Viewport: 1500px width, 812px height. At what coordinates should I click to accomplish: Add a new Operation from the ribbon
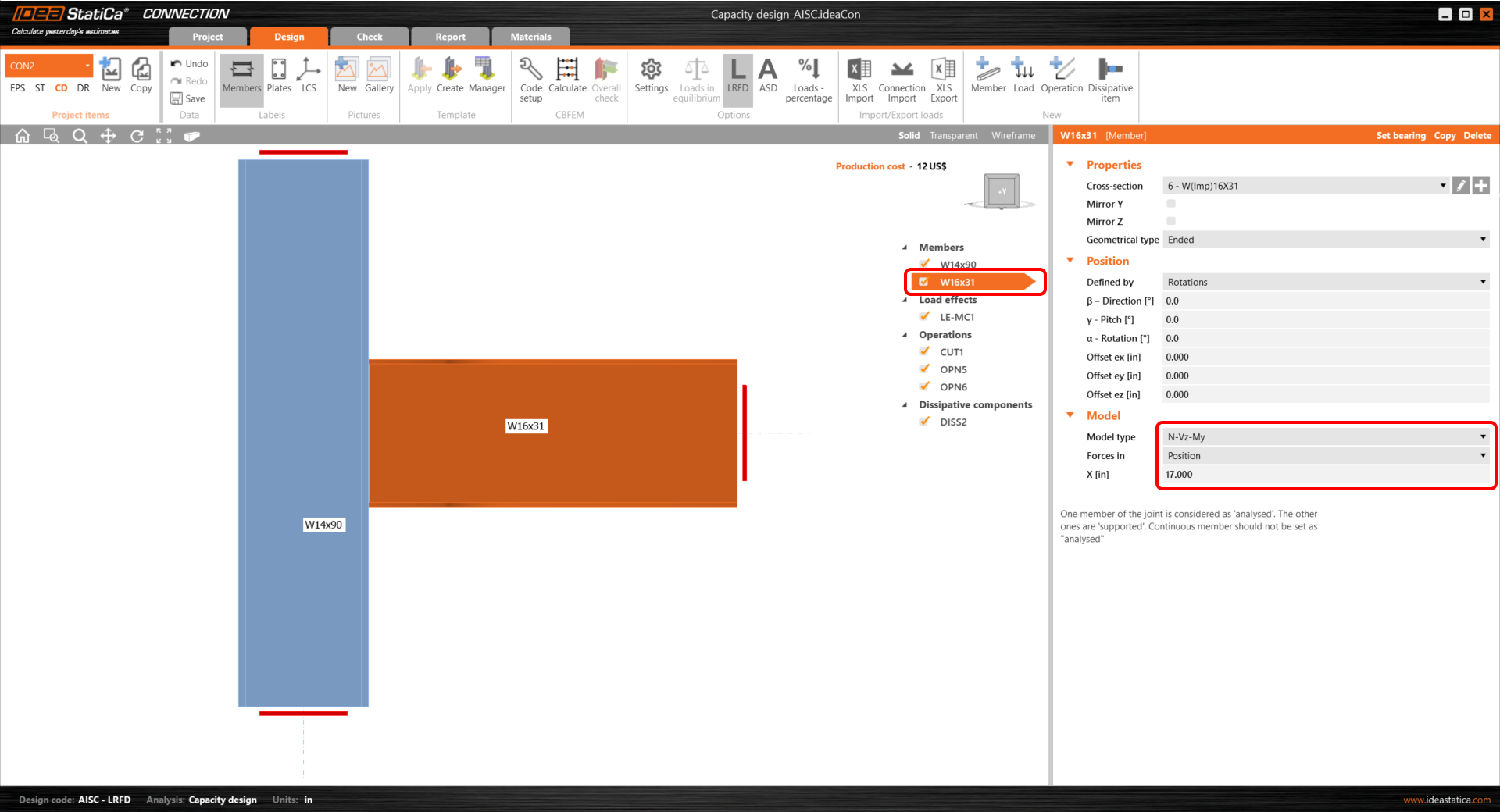point(1061,78)
